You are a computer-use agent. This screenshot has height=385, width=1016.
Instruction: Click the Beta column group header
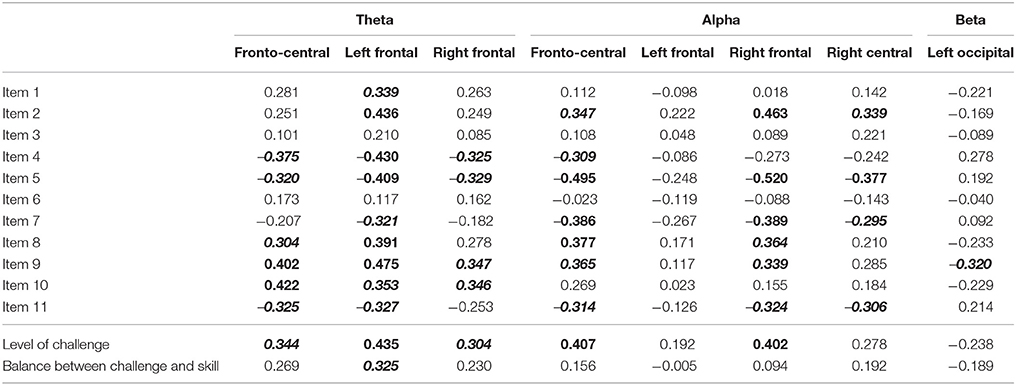click(974, 20)
